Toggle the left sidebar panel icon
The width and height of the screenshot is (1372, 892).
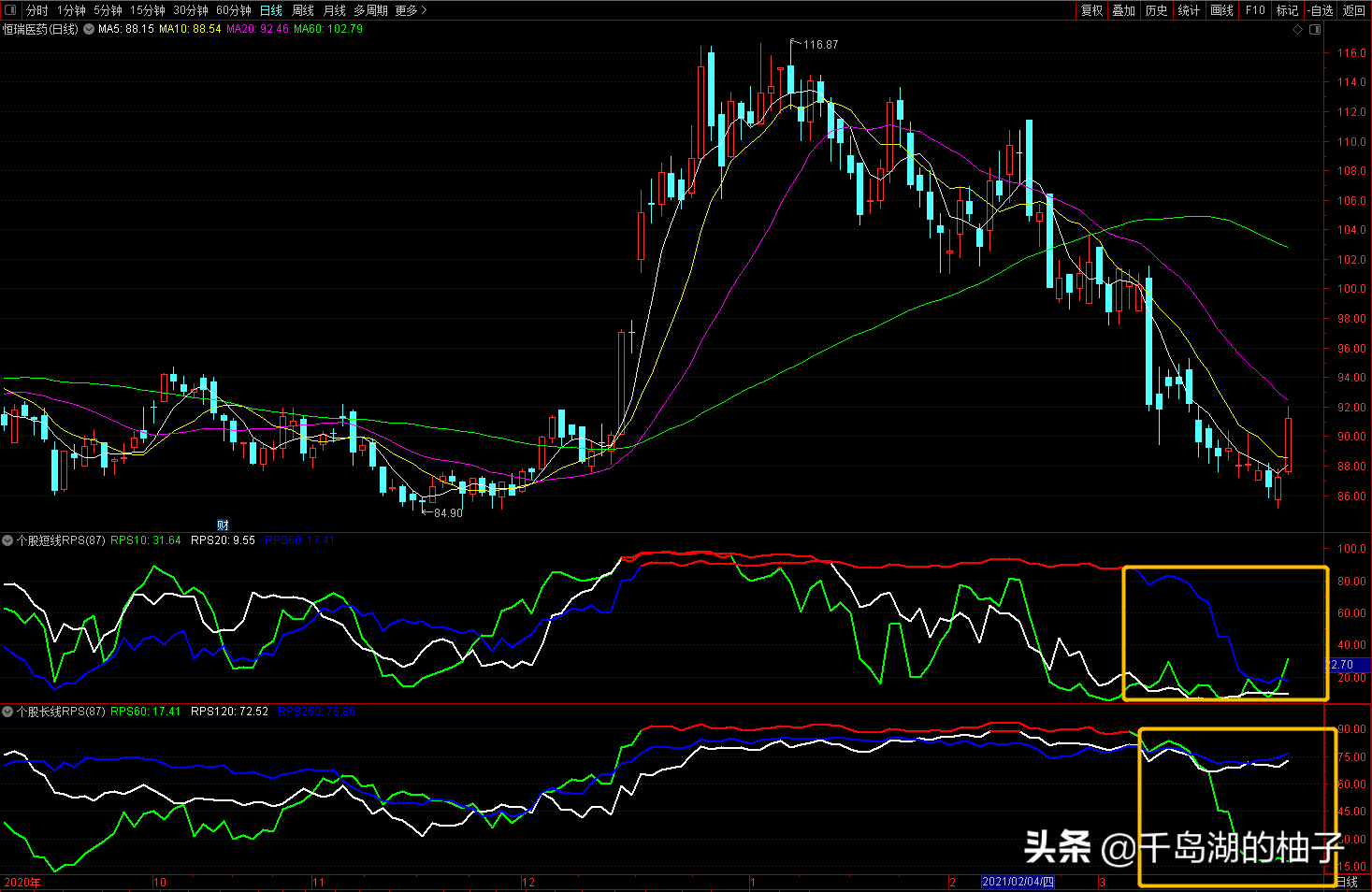click(x=10, y=10)
